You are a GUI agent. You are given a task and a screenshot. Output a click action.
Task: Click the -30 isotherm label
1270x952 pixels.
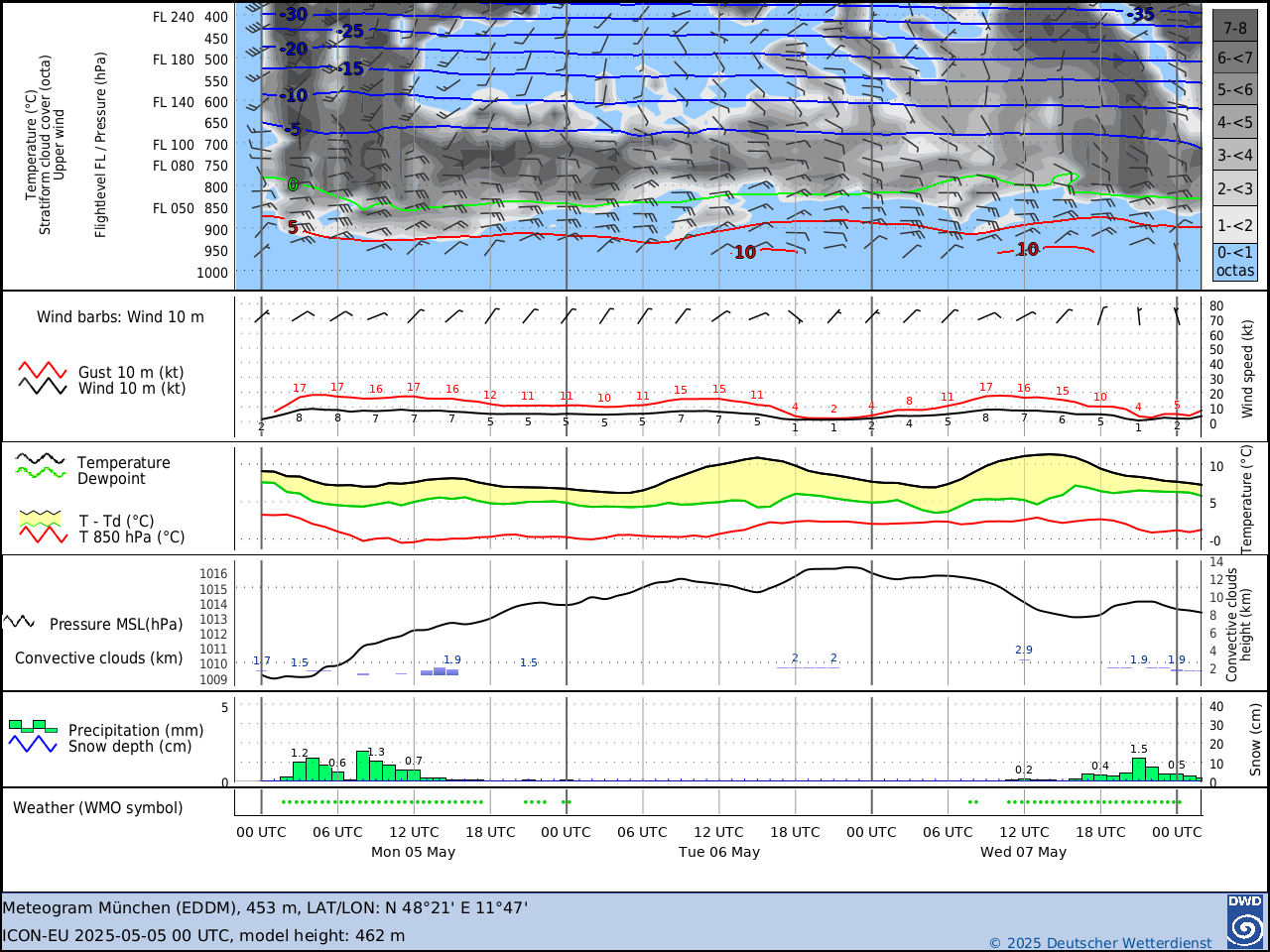coord(293,15)
